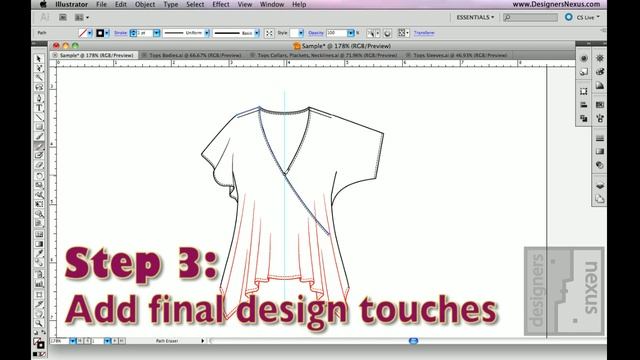
Task: Open the graphic Style dropdown
Action: (x=301, y=33)
